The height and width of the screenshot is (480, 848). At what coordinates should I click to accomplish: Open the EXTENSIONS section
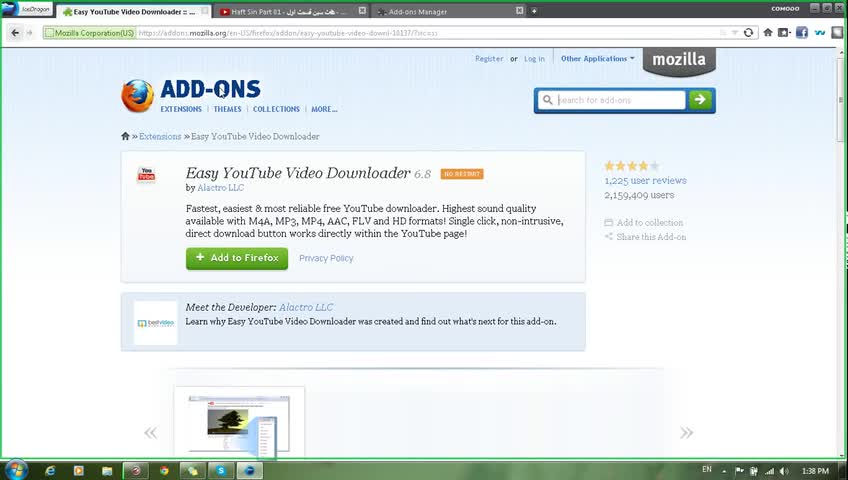pos(181,109)
